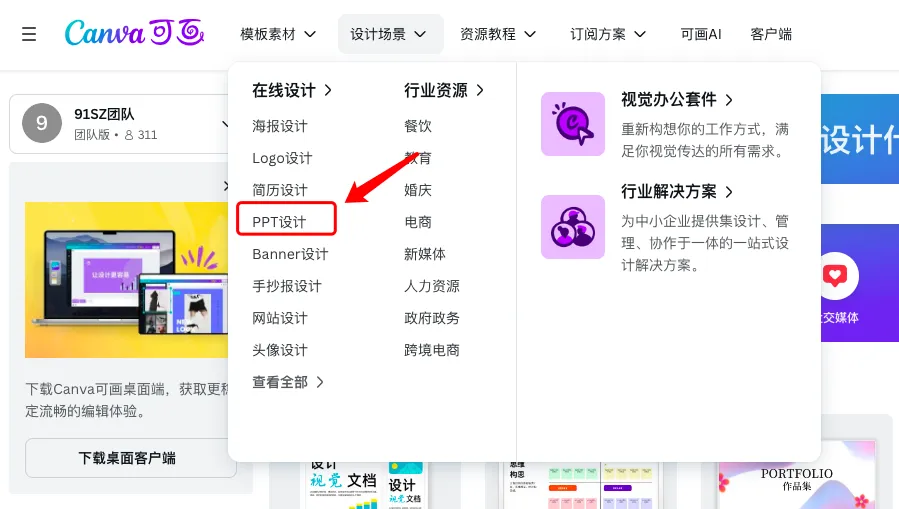
Task: Open the 91SZ团队 team switcher
Action: pos(120,124)
